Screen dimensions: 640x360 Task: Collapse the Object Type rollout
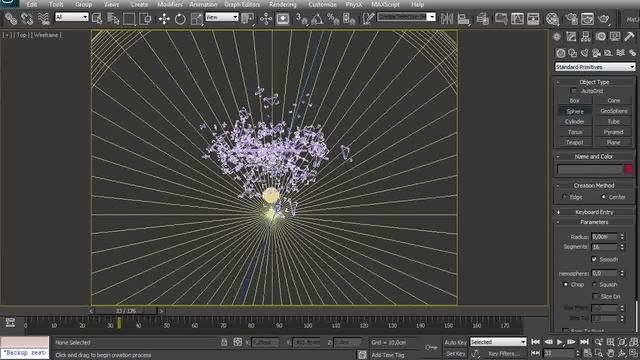594,82
